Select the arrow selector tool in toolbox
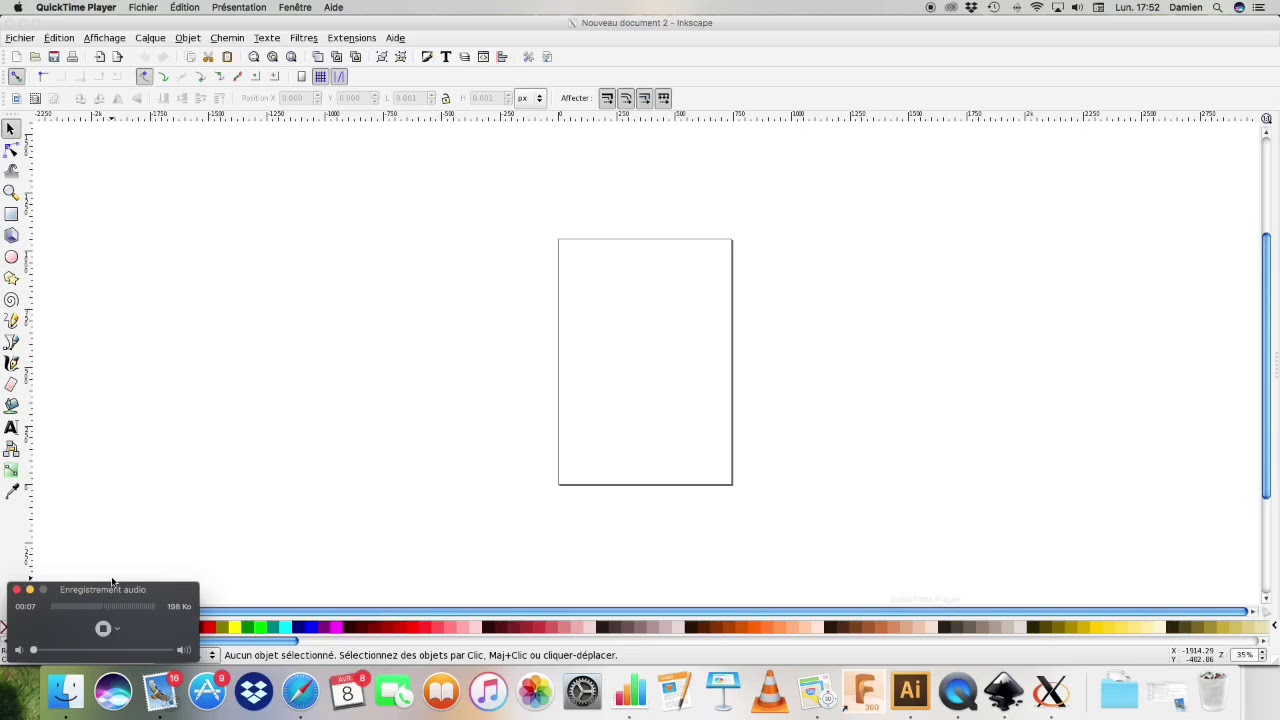Viewport: 1280px width, 720px height. coord(11,129)
